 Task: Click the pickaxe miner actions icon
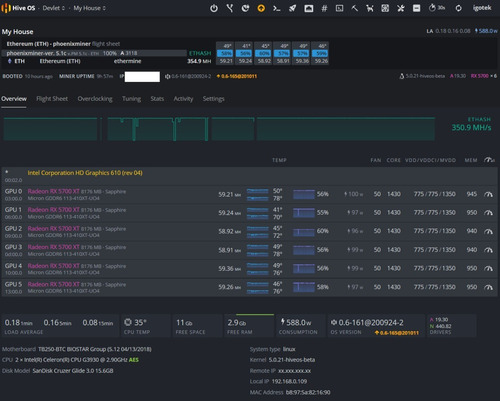(x=355, y=8)
